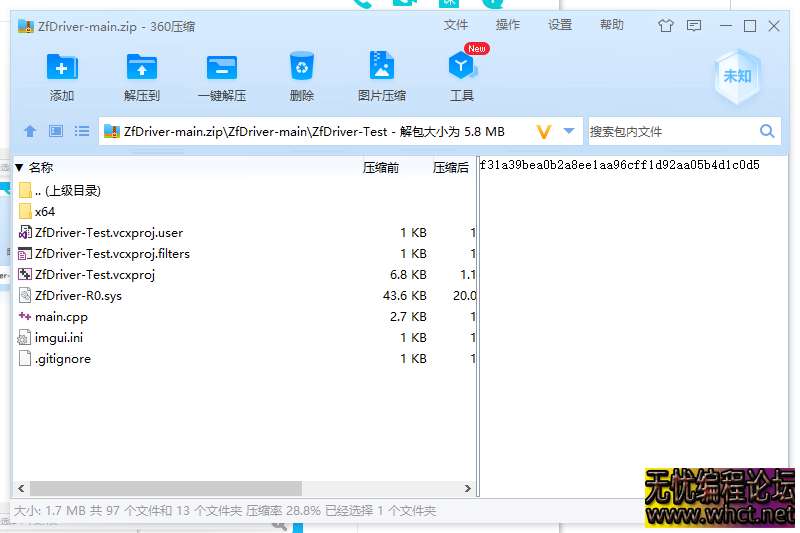Viewport: 800px width, 533px height.
Task: Click the 解压到 (Extract to) icon
Action: coord(142,68)
